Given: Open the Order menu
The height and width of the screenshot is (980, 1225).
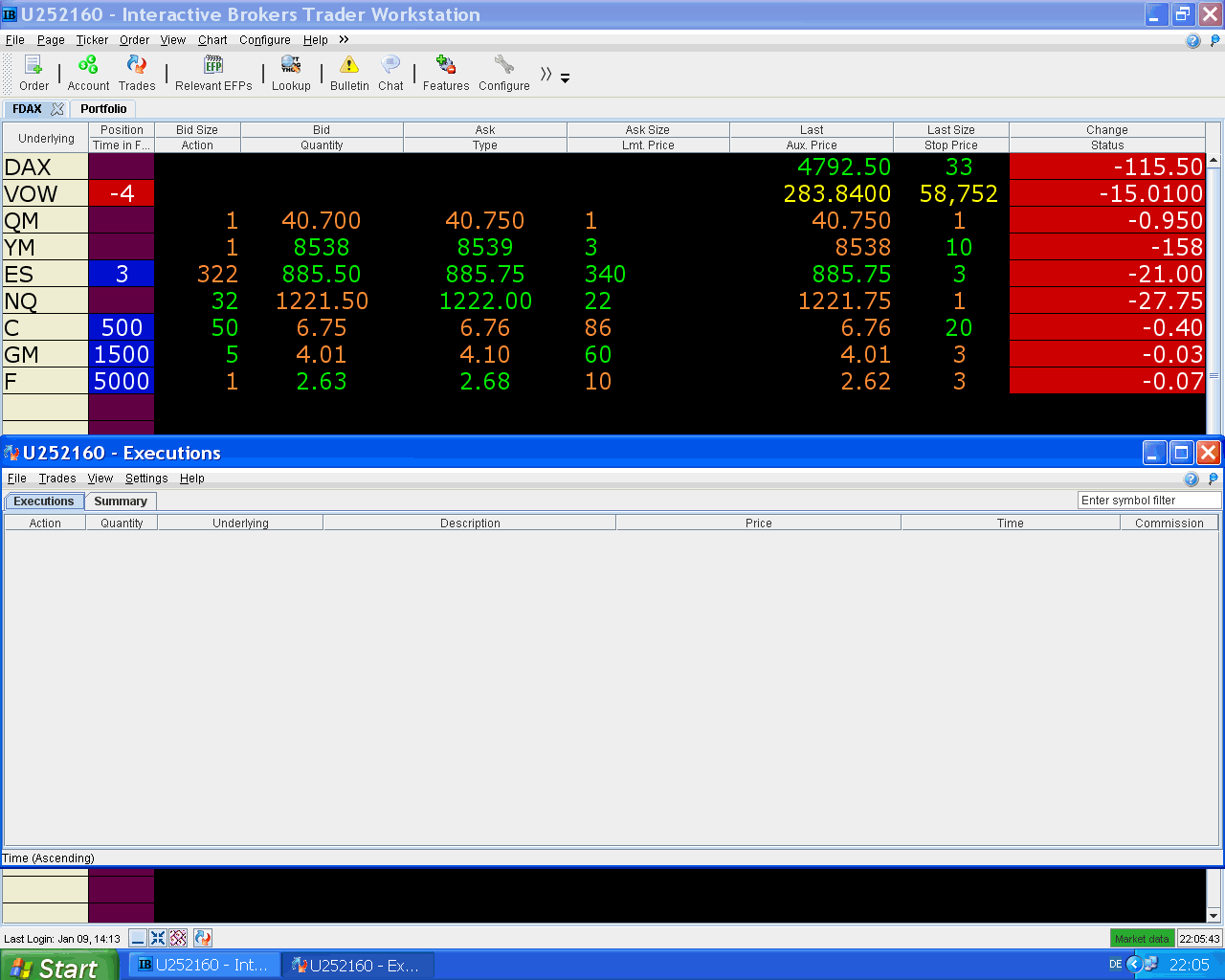Looking at the screenshot, I should point(134,40).
